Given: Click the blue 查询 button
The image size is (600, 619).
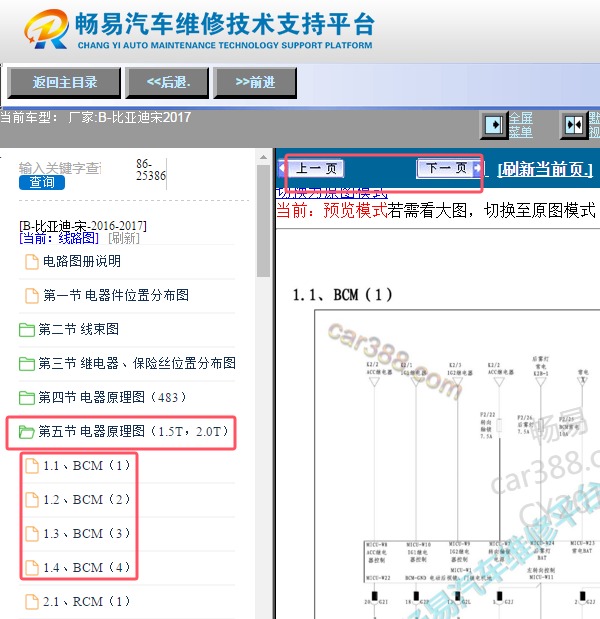Looking at the screenshot, I should (42, 182).
